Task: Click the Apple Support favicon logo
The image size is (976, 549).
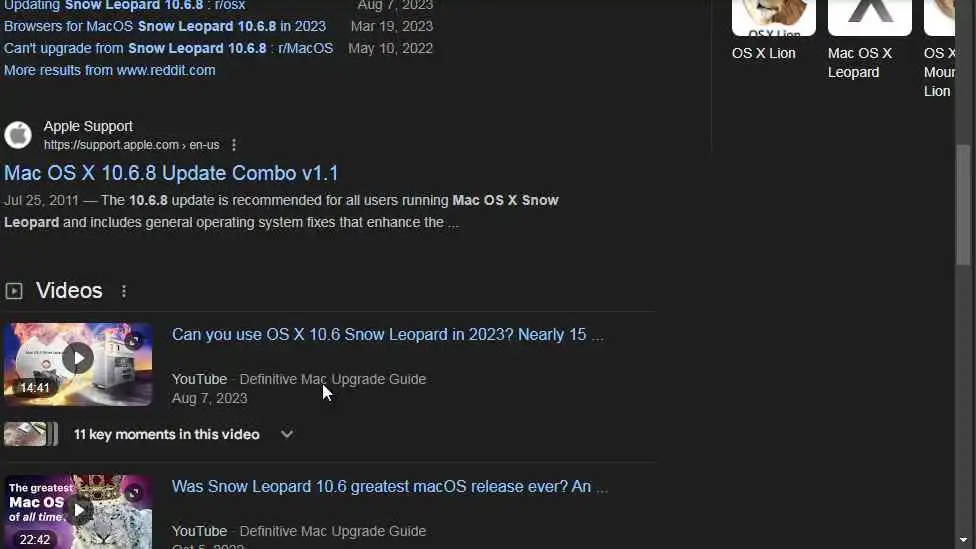Action: pyautogui.click(x=18, y=135)
